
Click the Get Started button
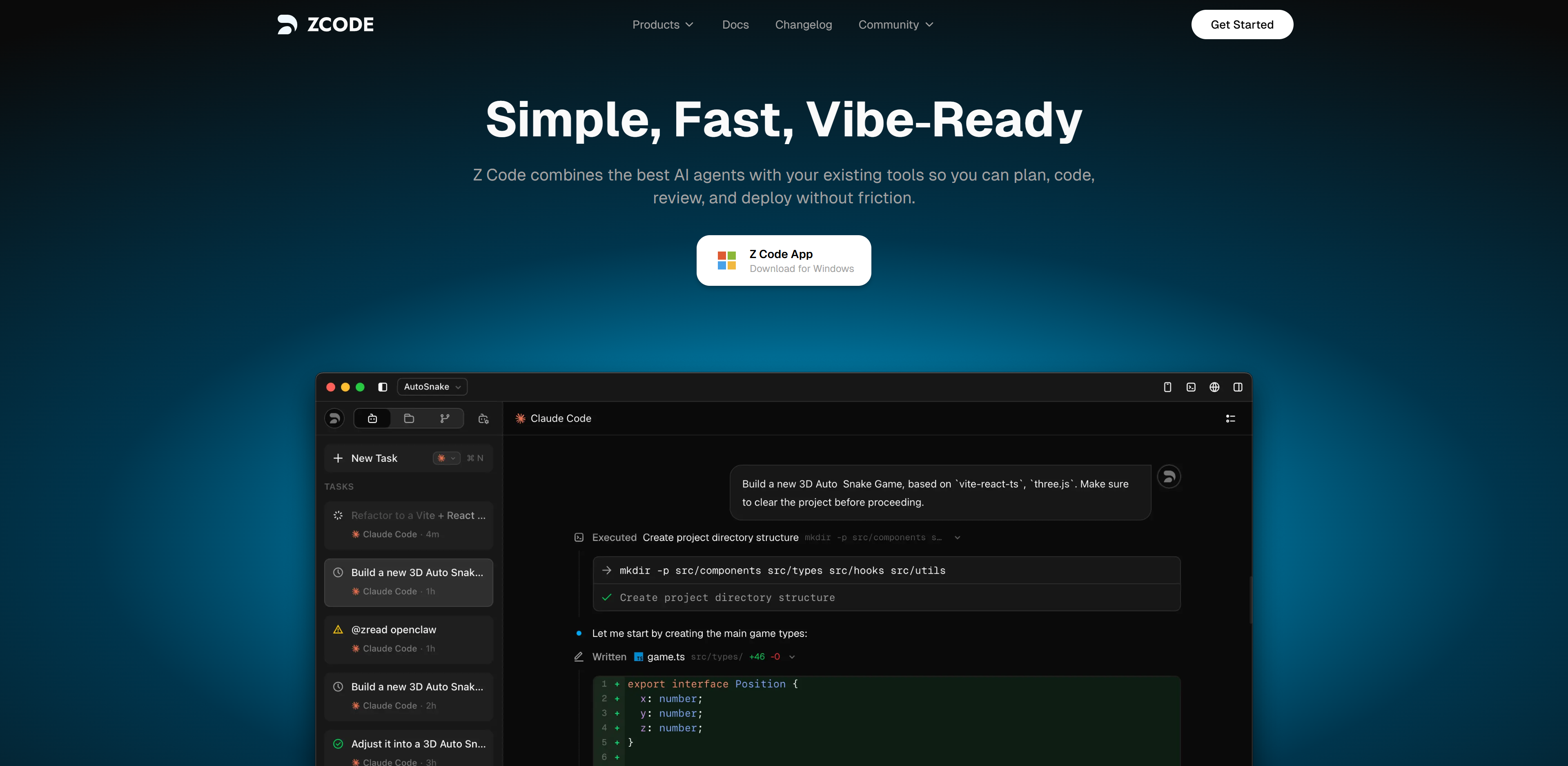click(x=1242, y=24)
